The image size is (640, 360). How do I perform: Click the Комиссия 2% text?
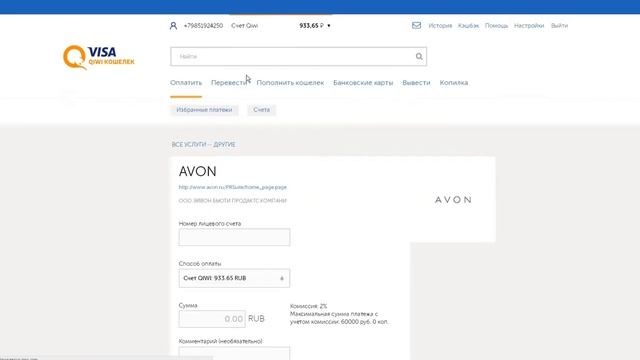(309, 306)
